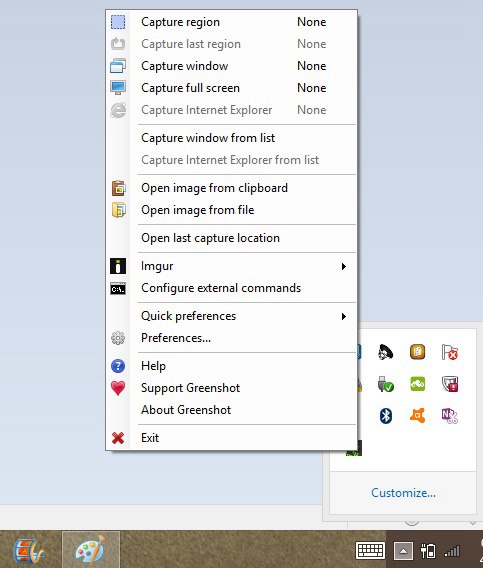483x568 pixels.
Task: Click the Open image from clipboard icon
Action: [x=118, y=188]
